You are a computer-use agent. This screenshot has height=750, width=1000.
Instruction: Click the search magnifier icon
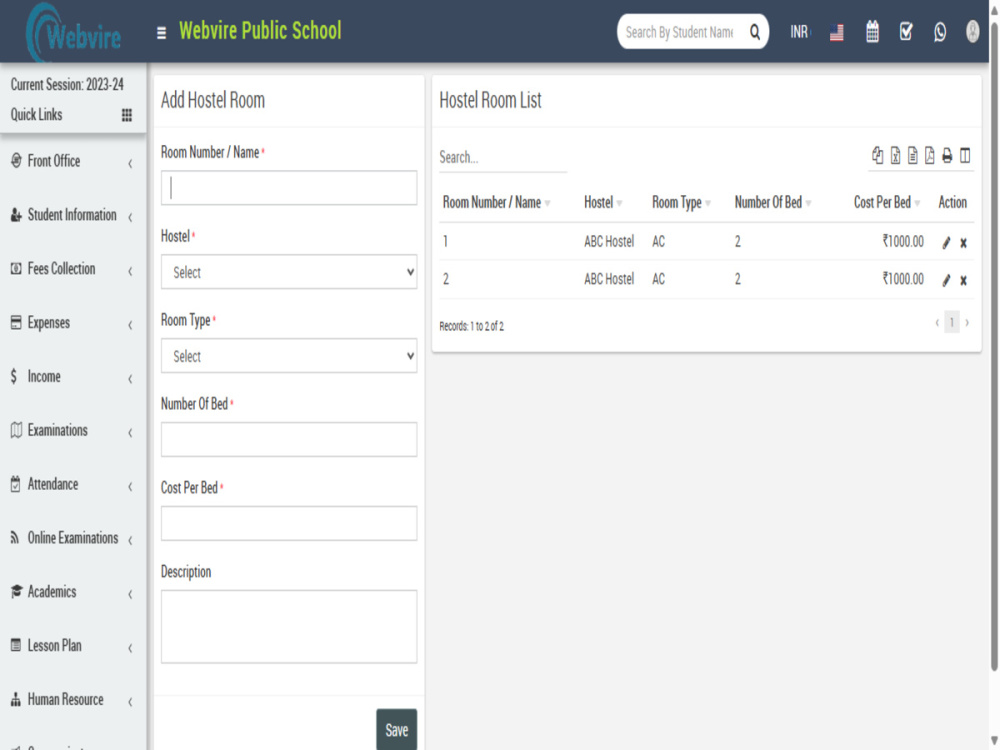tap(754, 32)
